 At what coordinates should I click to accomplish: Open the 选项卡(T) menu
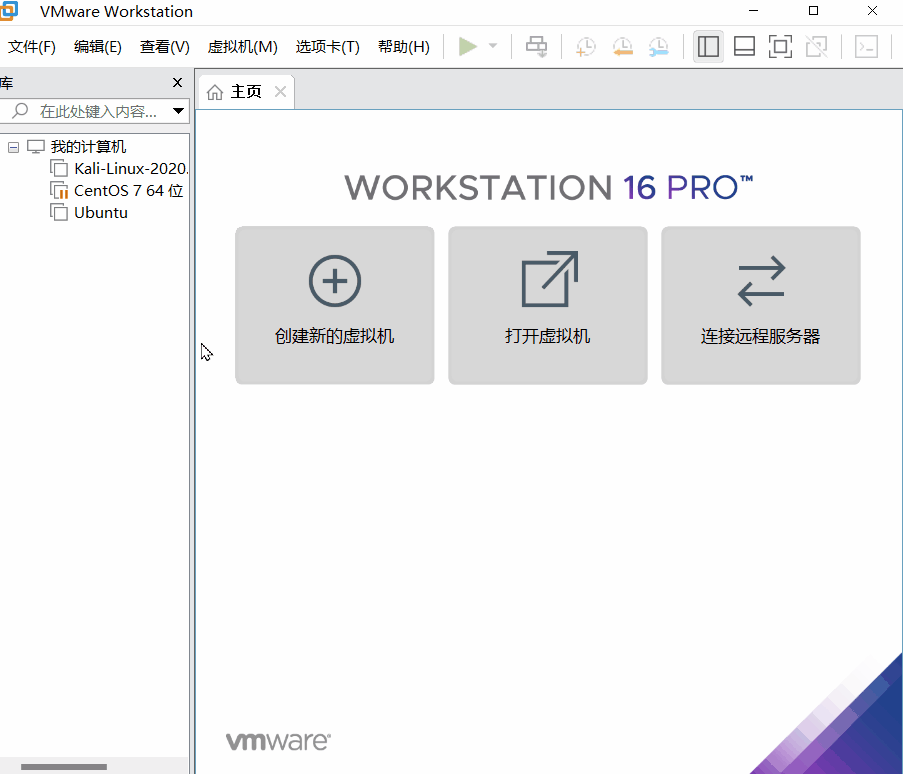click(x=328, y=46)
